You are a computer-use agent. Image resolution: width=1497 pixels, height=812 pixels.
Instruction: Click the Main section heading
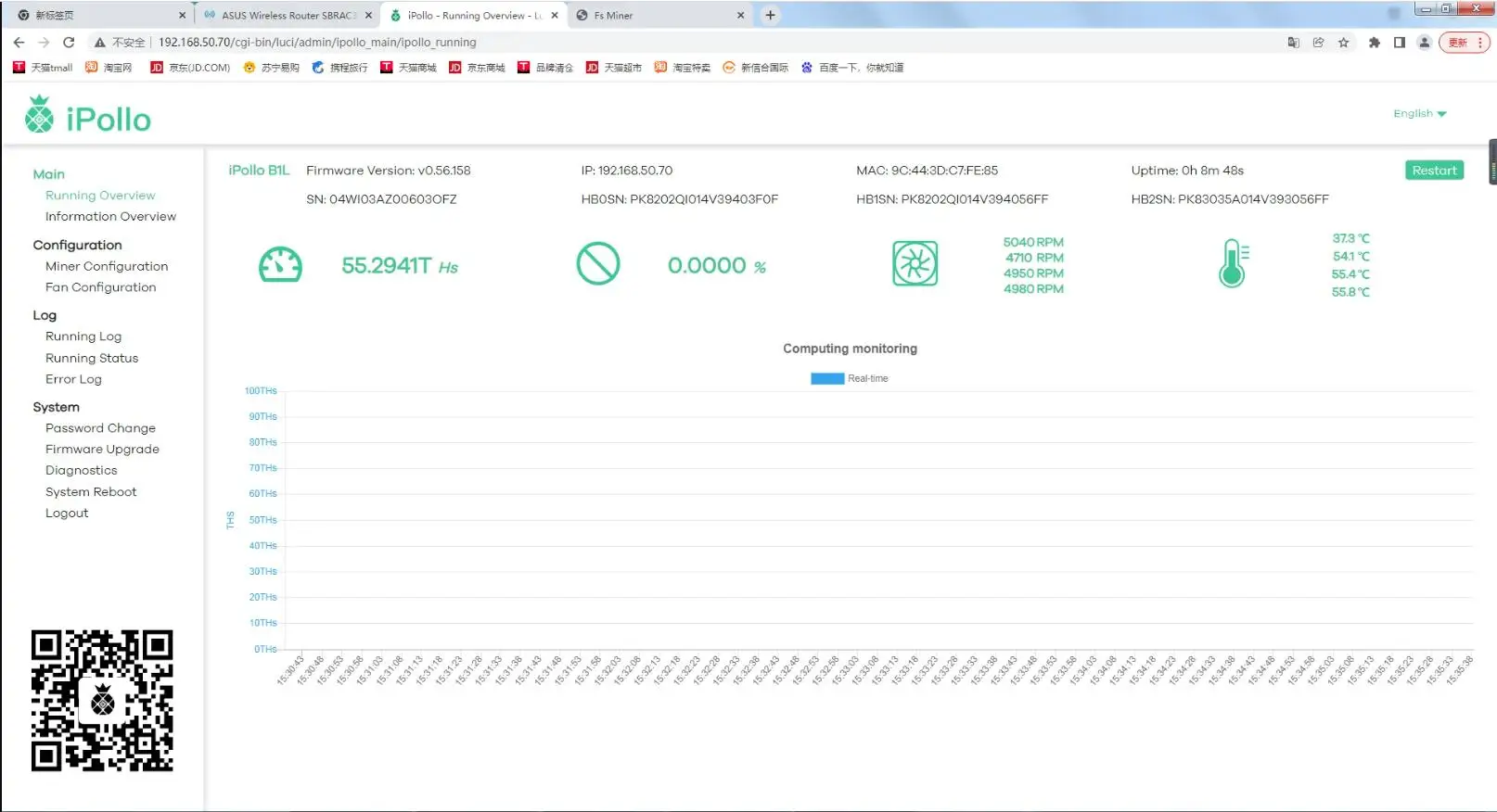pyautogui.click(x=49, y=174)
